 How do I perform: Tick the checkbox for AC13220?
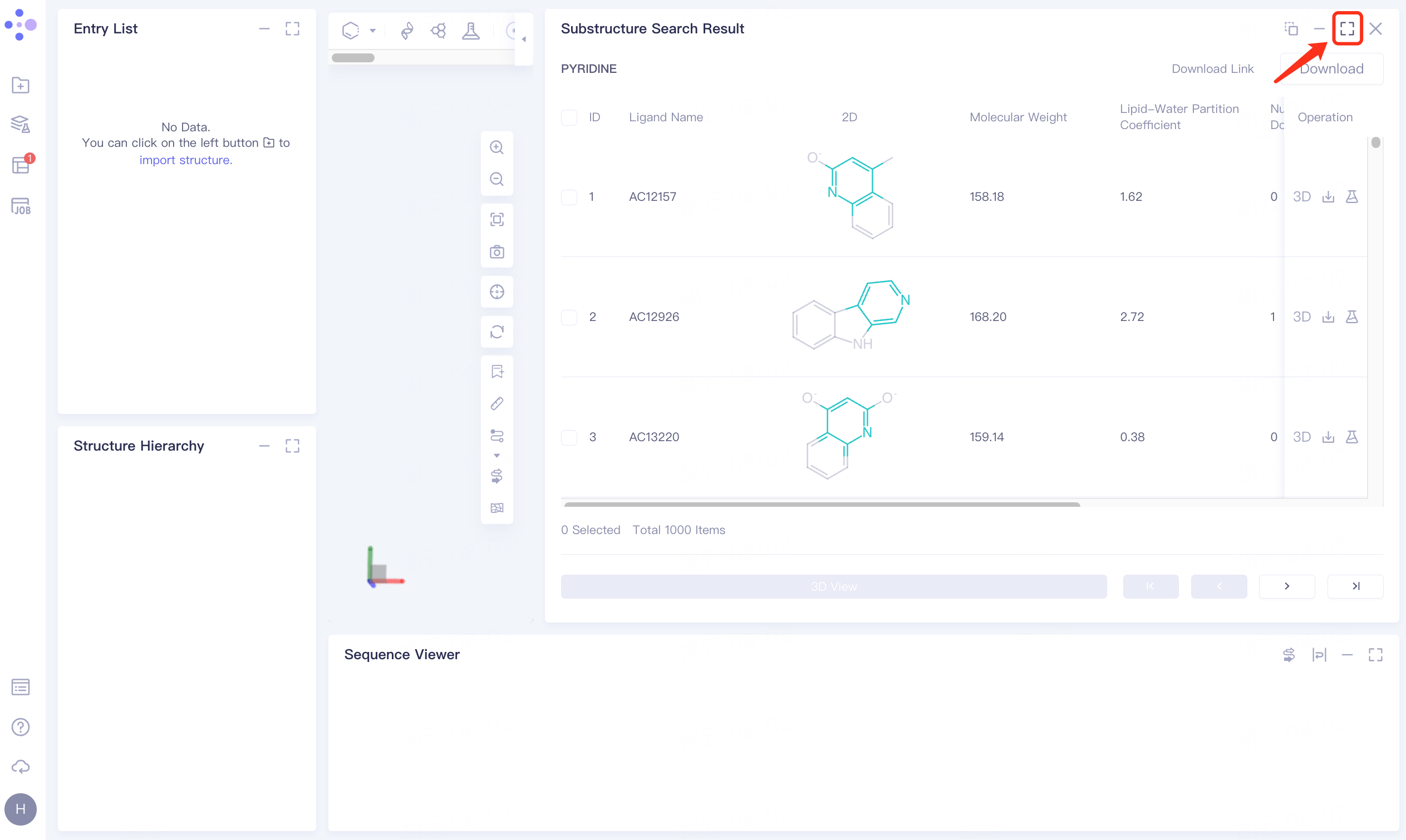click(568, 437)
